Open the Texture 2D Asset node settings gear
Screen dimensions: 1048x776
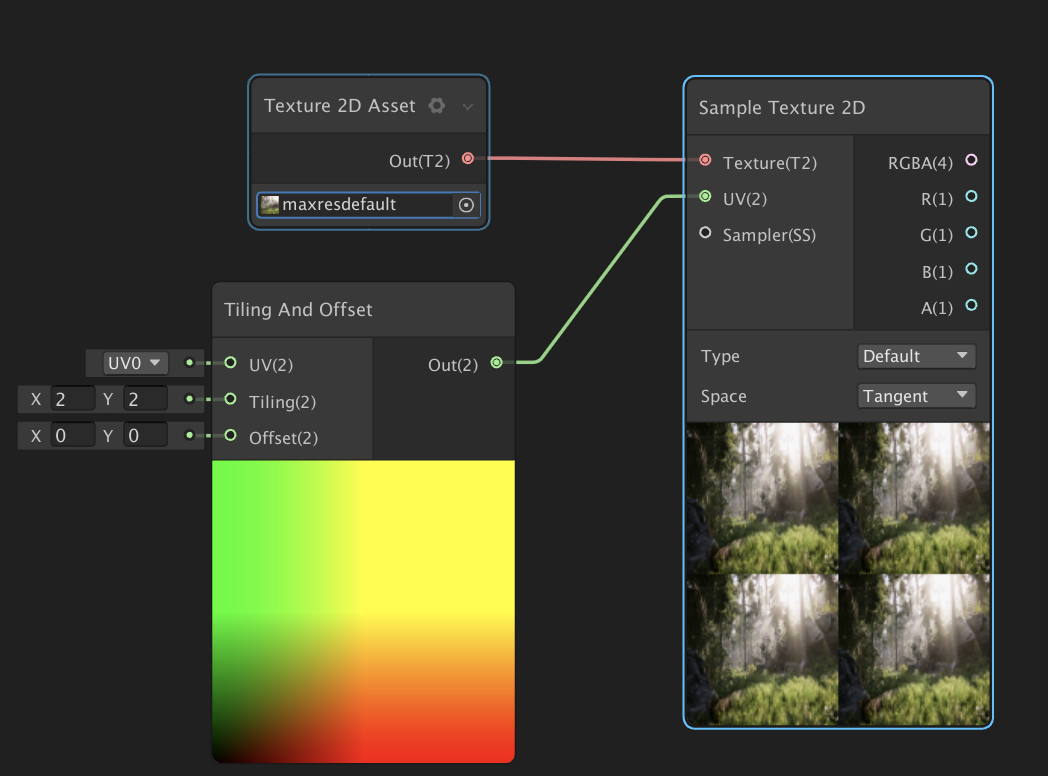click(437, 105)
